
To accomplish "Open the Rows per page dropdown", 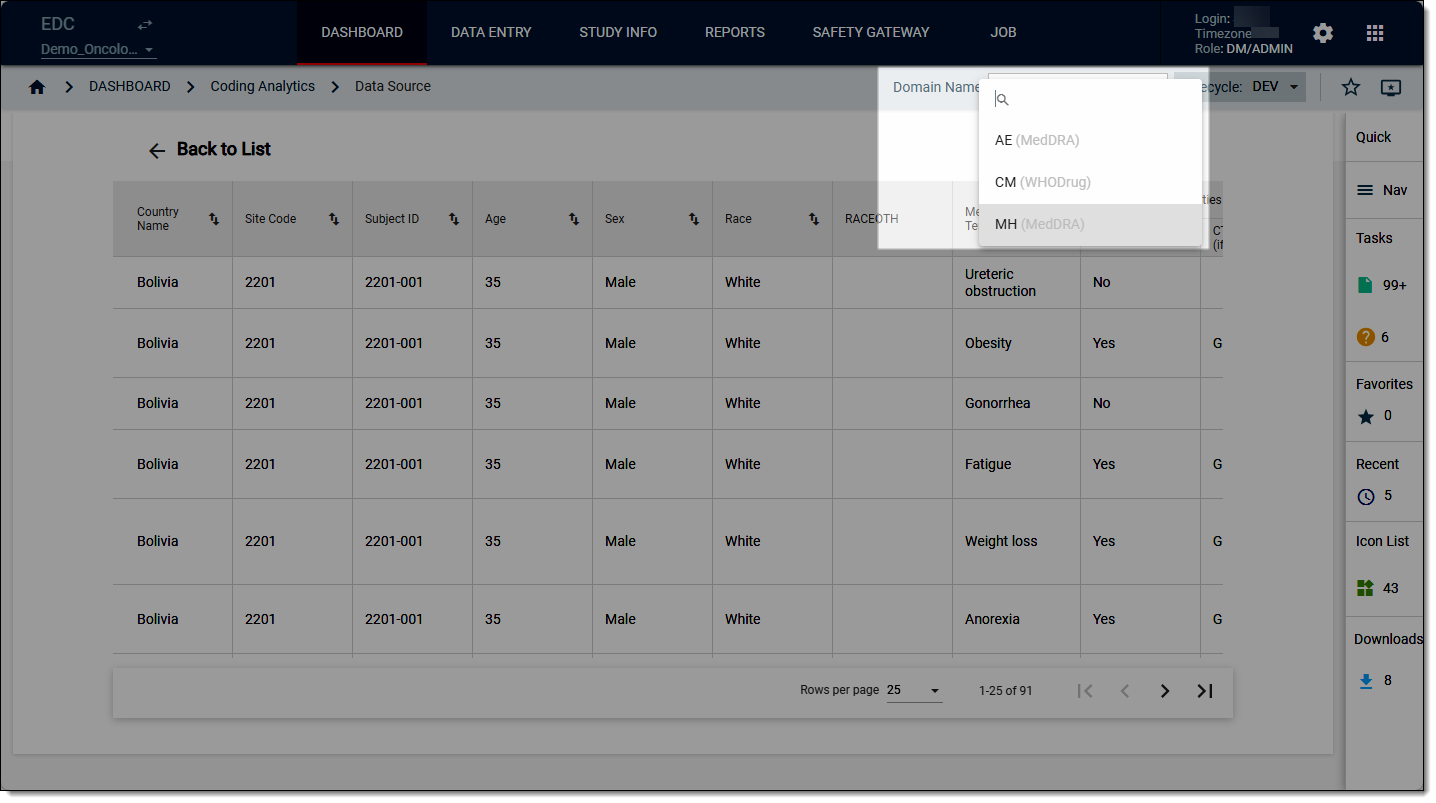I will [x=914, y=690].
